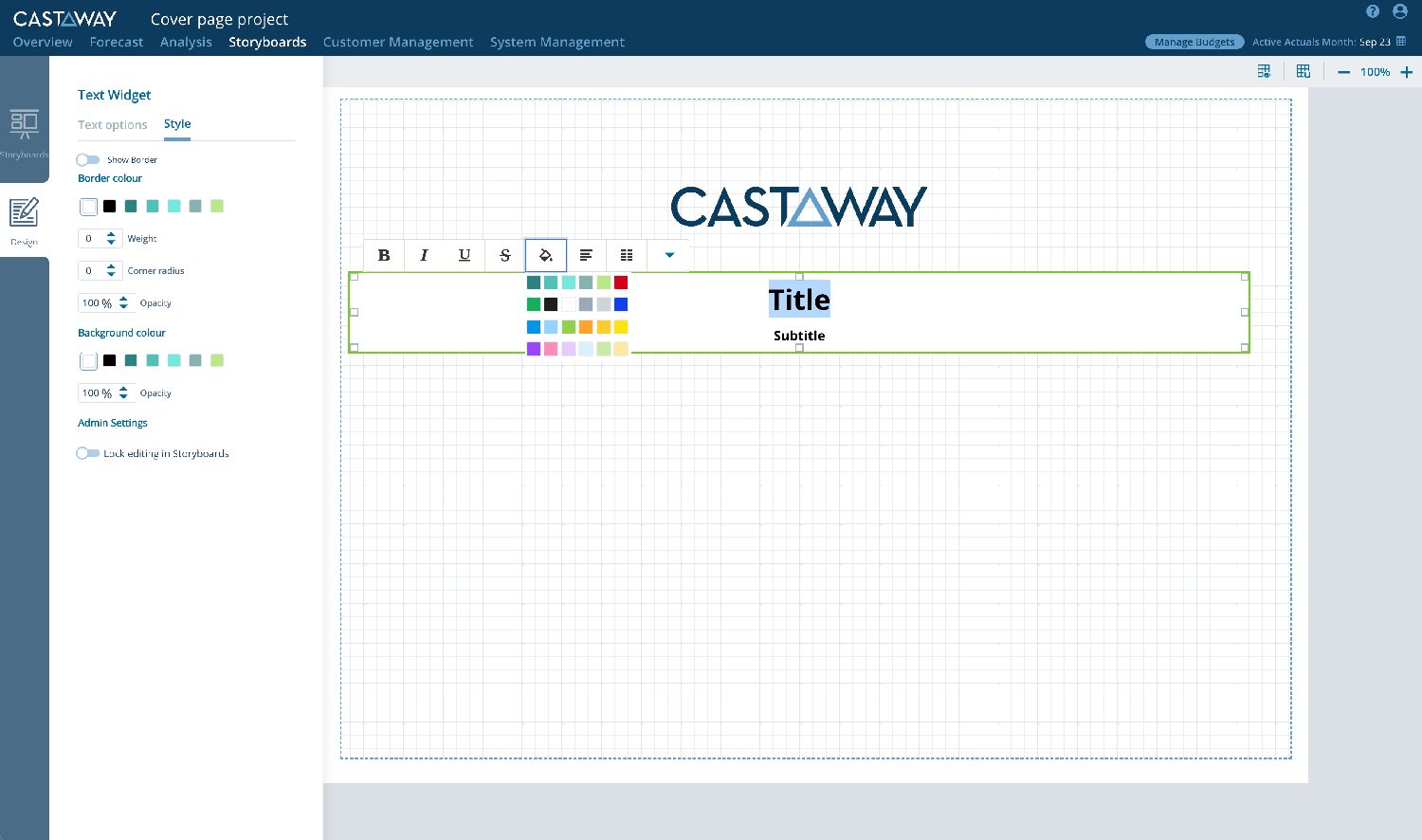Choose red in the fill palette
Viewport: 1422px width, 840px height.
(621, 283)
